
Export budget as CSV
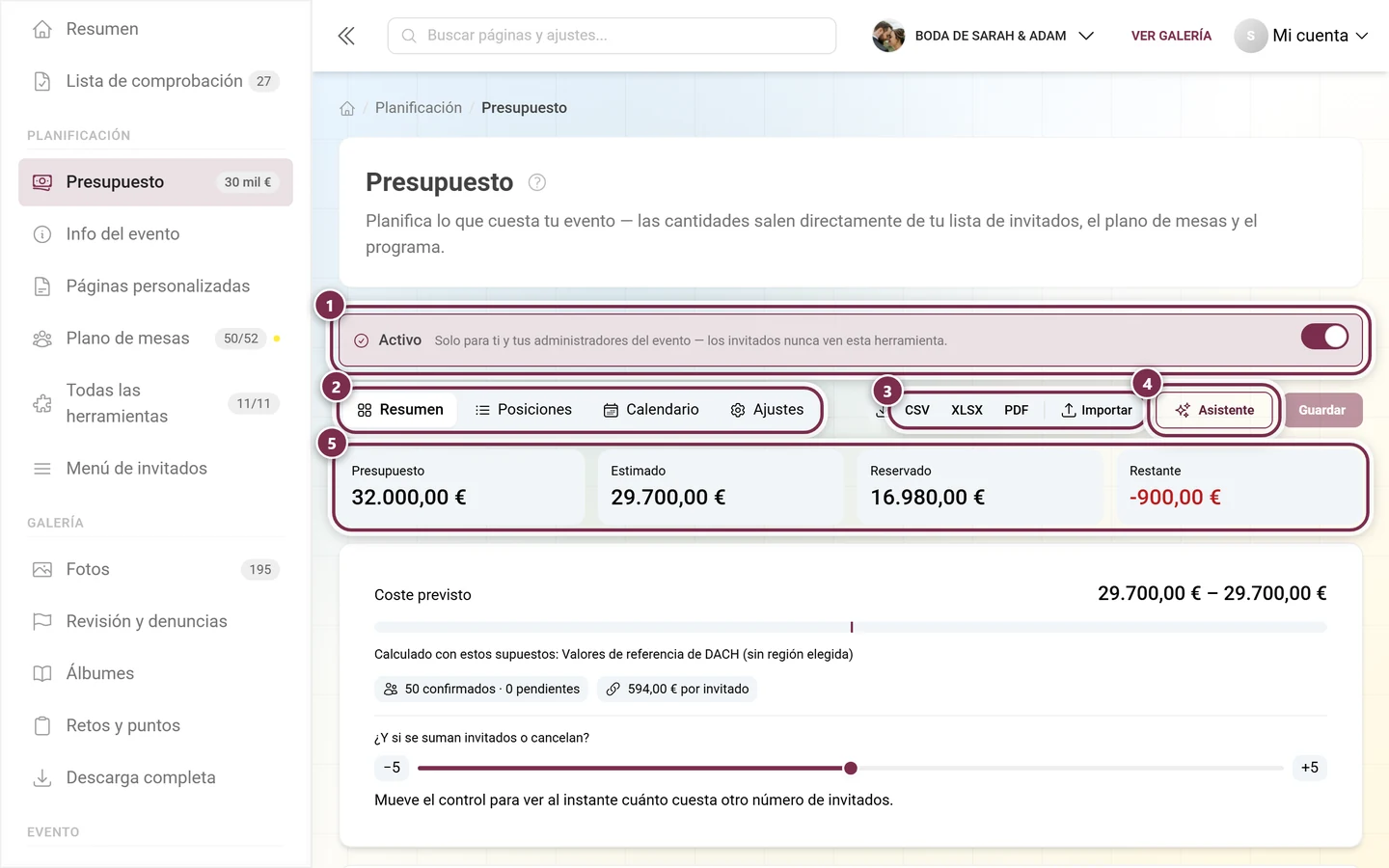(917, 410)
